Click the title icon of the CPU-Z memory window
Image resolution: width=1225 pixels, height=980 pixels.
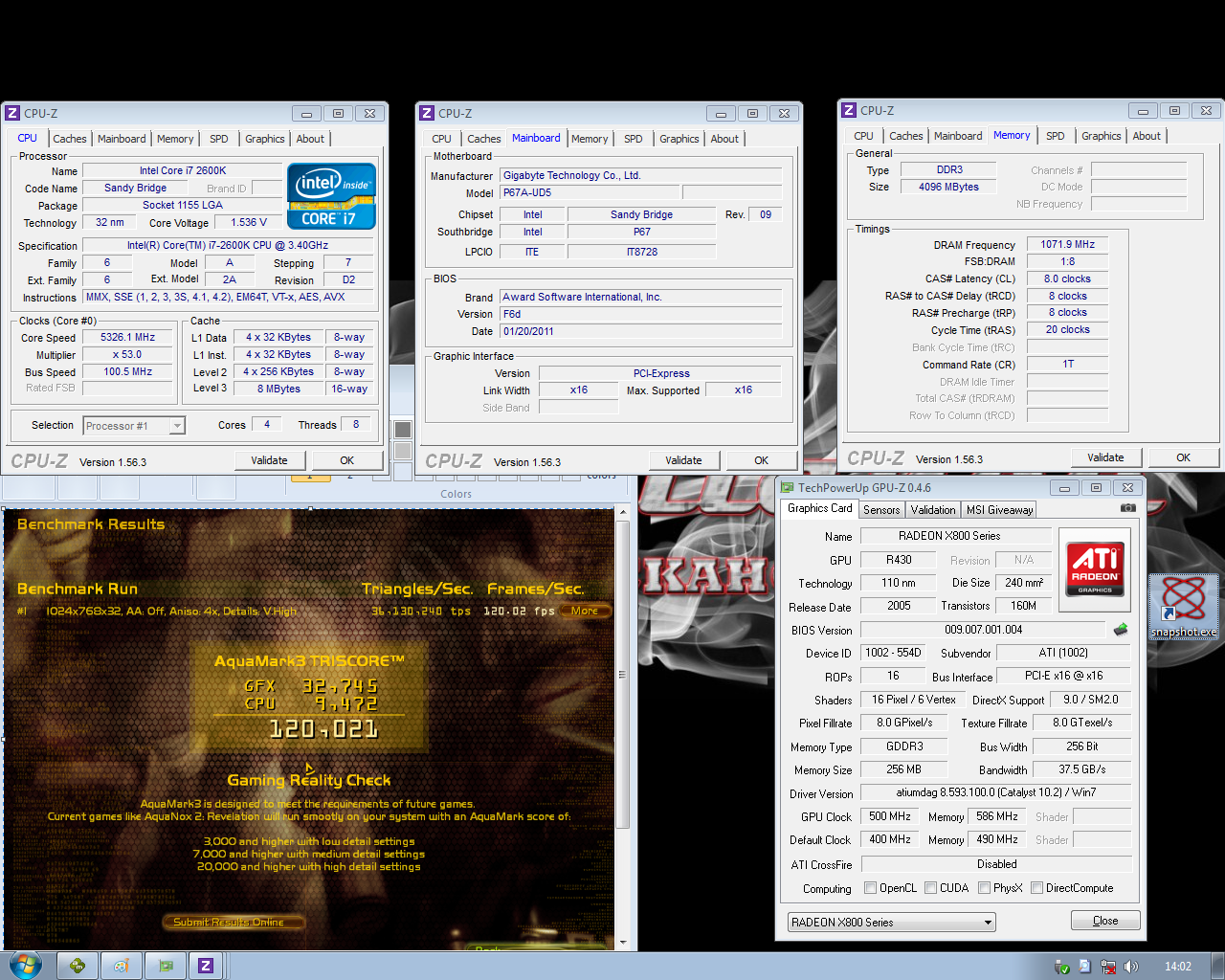tap(848, 110)
